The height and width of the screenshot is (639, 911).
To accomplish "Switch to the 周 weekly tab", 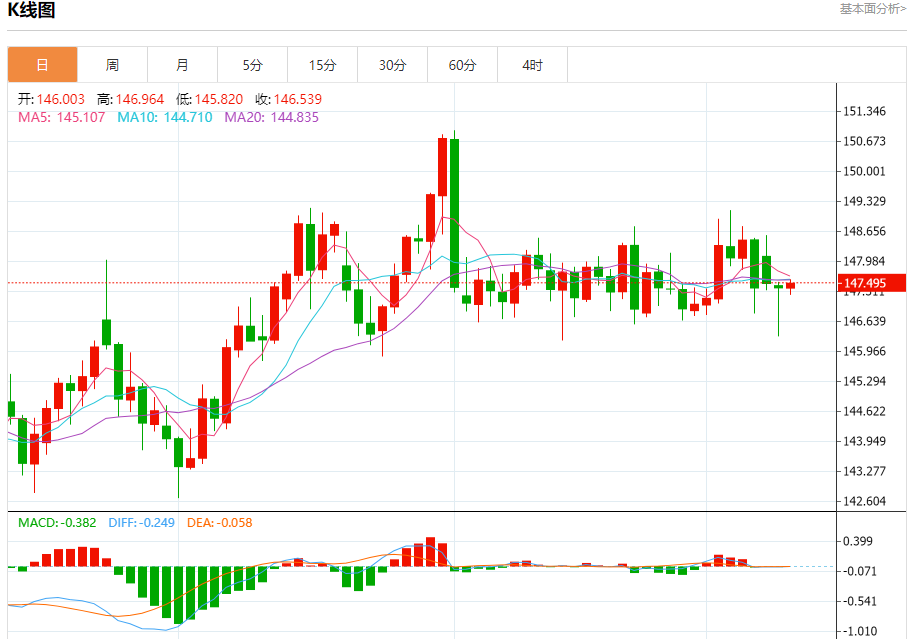I will [x=112, y=64].
